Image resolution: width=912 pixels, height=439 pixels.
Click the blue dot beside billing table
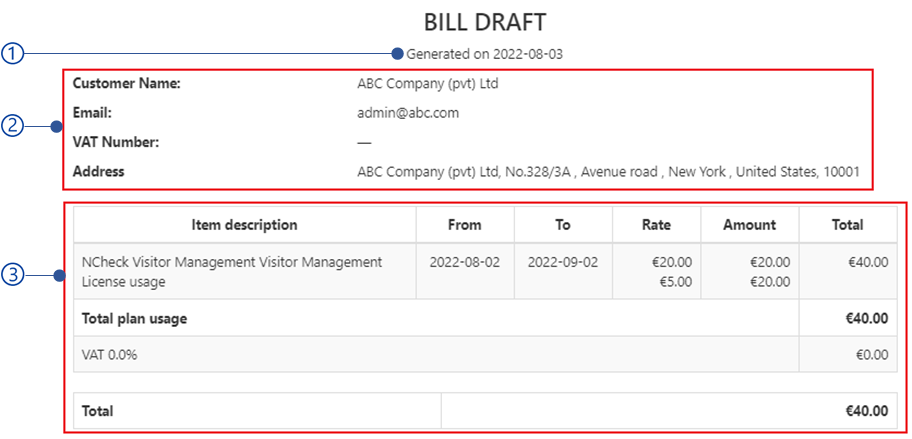click(x=58, y=275)
